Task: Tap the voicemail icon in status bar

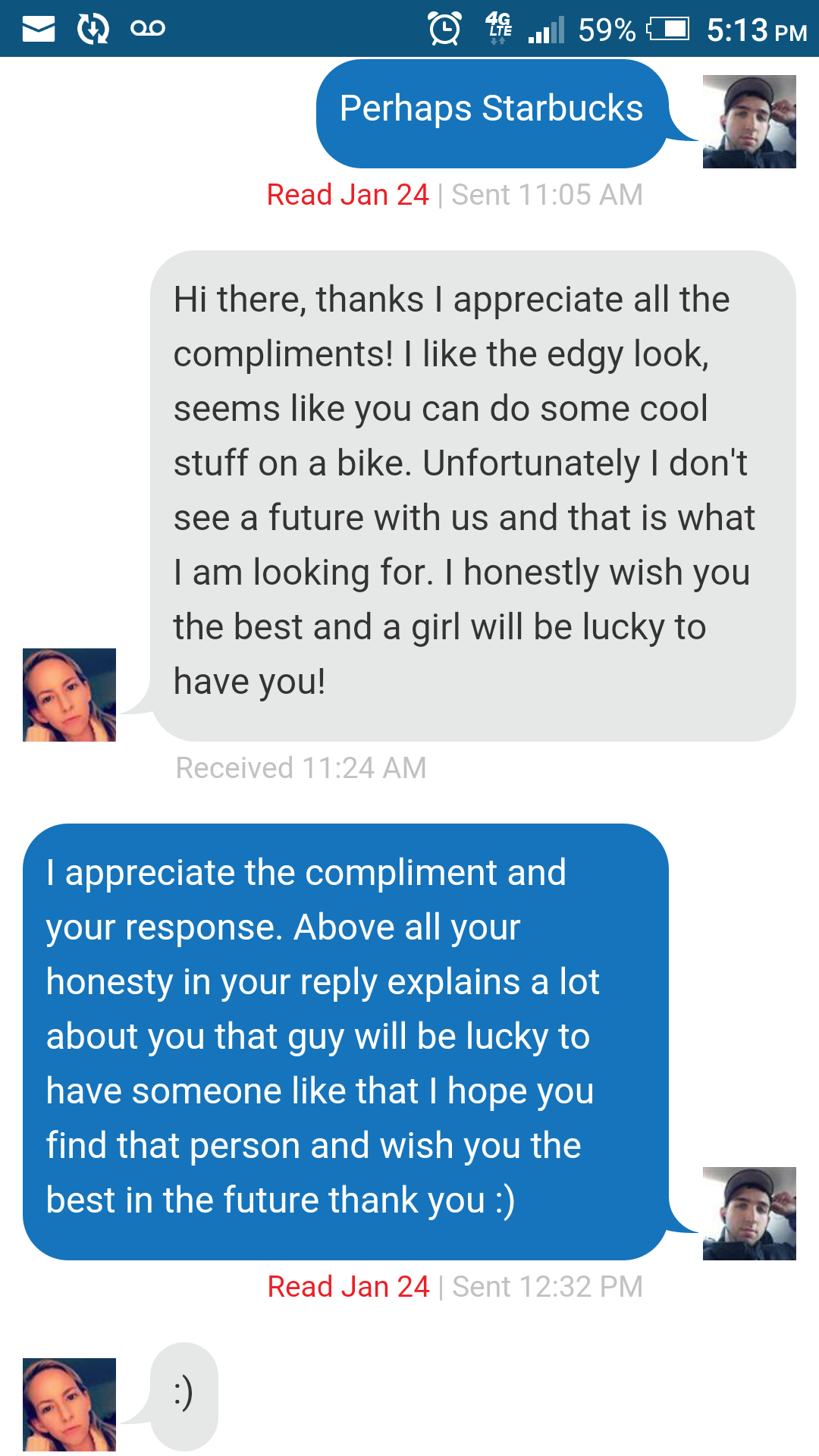Action: pos(148,29)
